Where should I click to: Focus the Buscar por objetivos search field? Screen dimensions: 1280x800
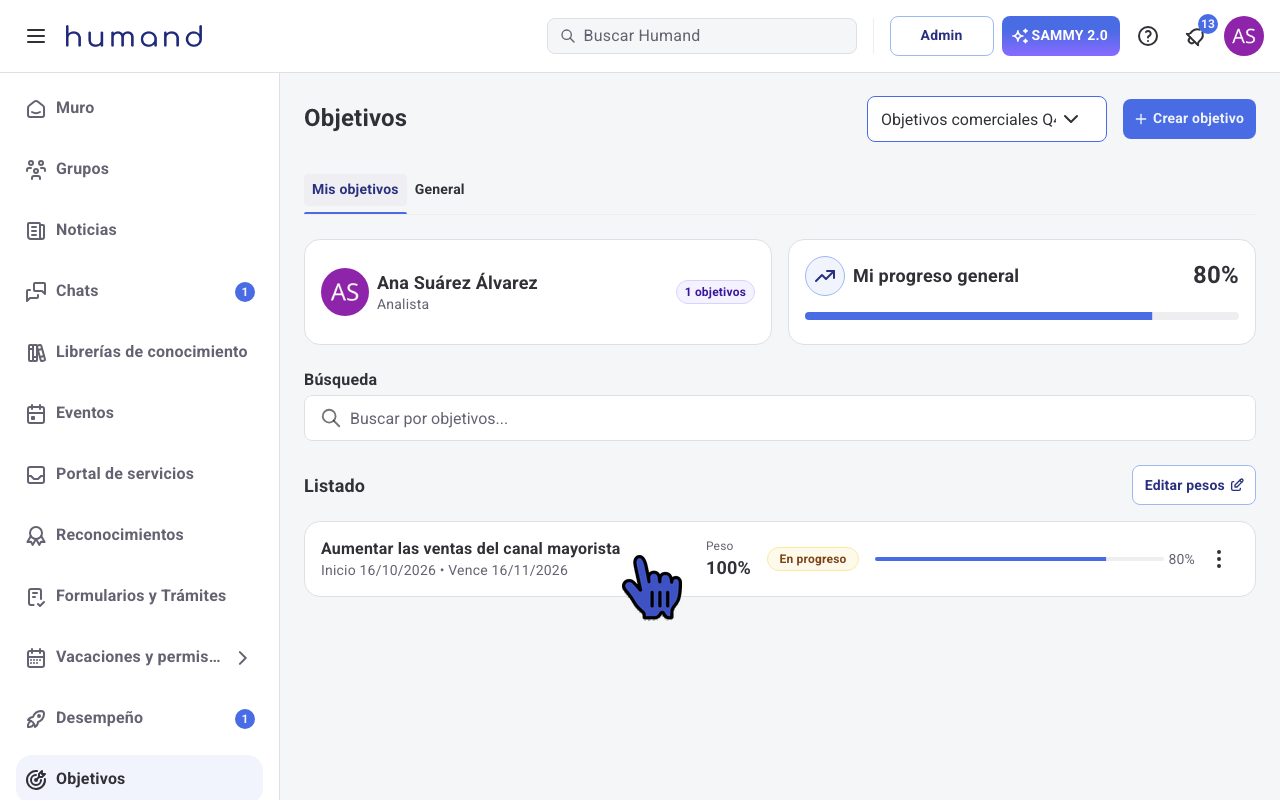pos(780,418)
